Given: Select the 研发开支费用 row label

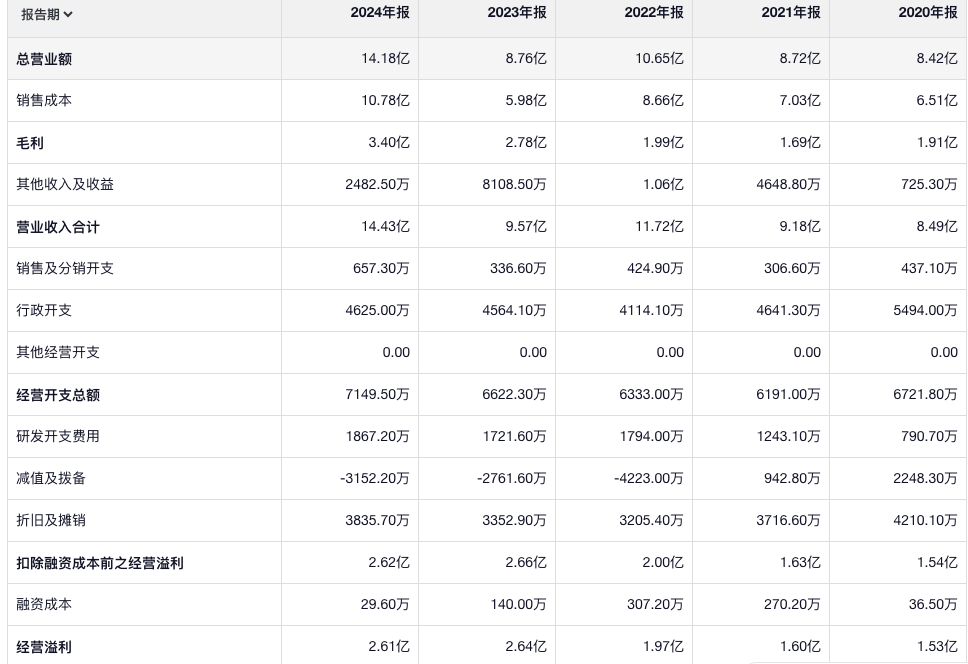Looking at the screenshot, I should coord(58,437).
